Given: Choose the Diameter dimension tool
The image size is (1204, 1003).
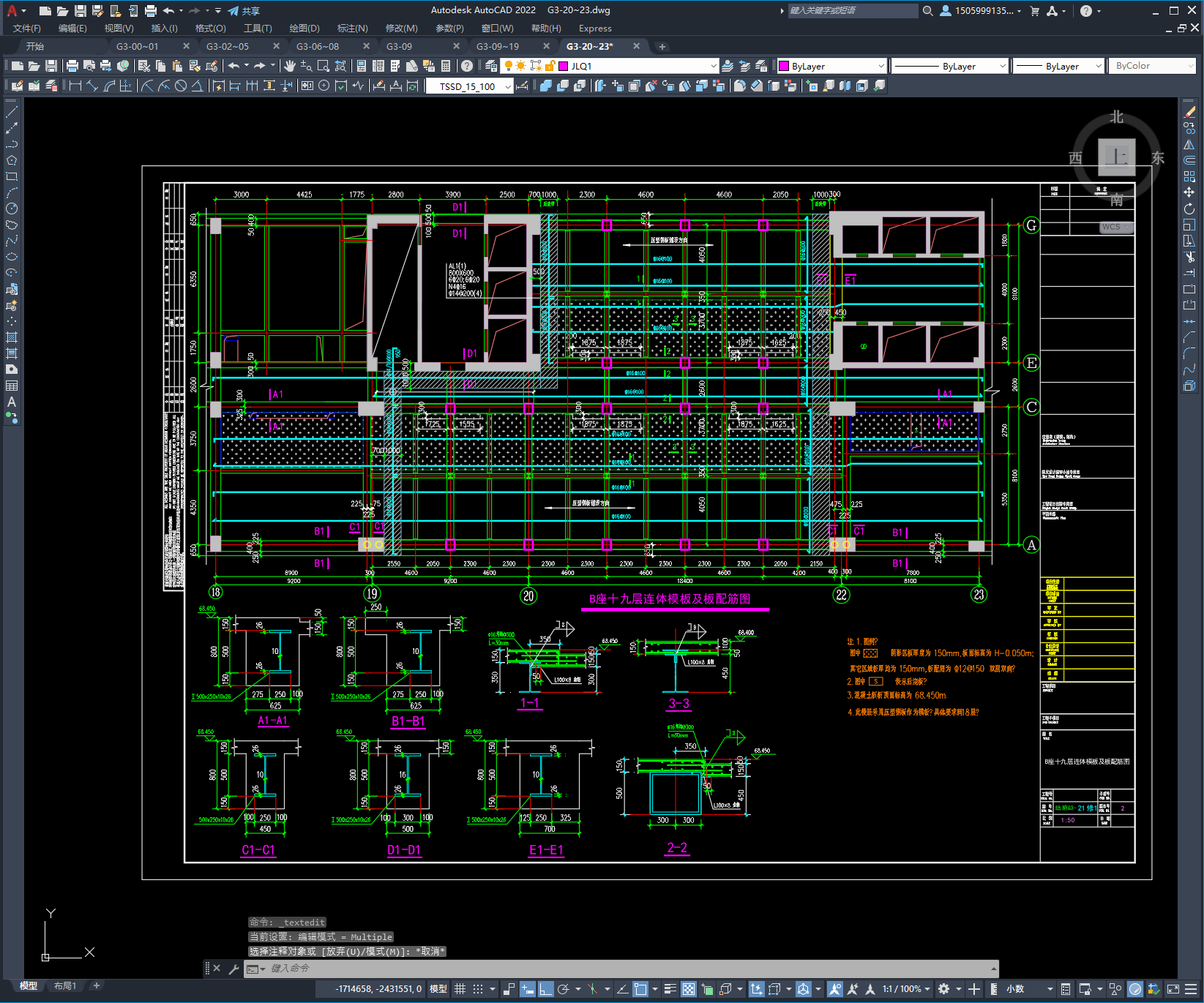Looking at the screenshot, I should [181, 86].
